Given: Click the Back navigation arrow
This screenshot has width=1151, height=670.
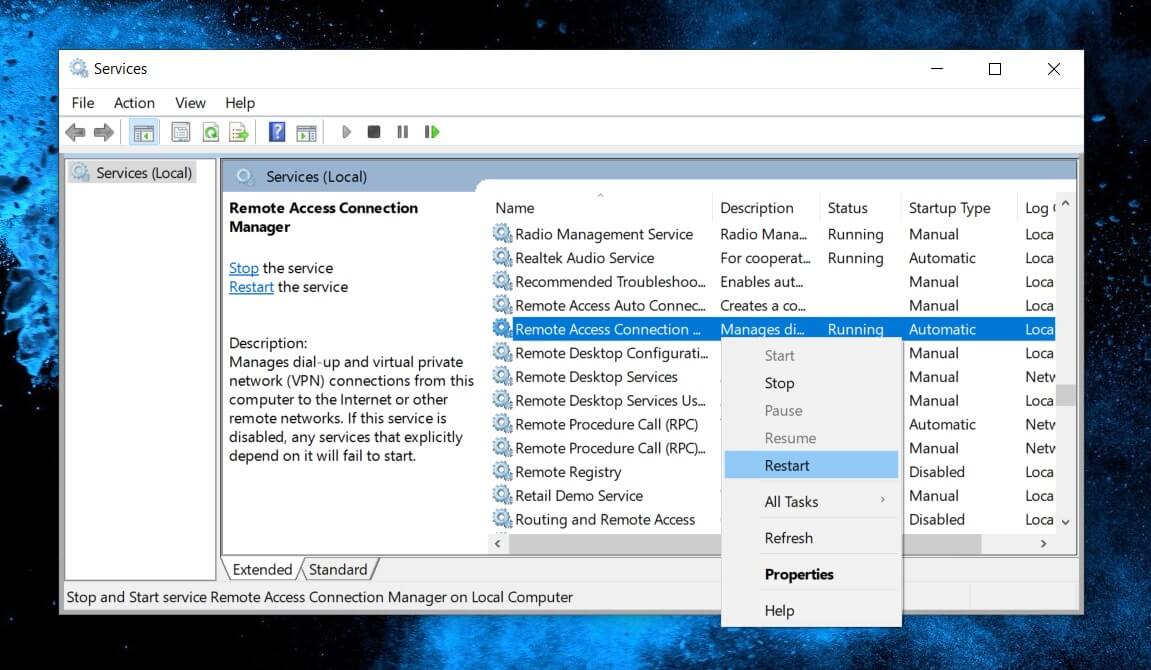Looking at the screenshot, I should click(x=75, y=131).
